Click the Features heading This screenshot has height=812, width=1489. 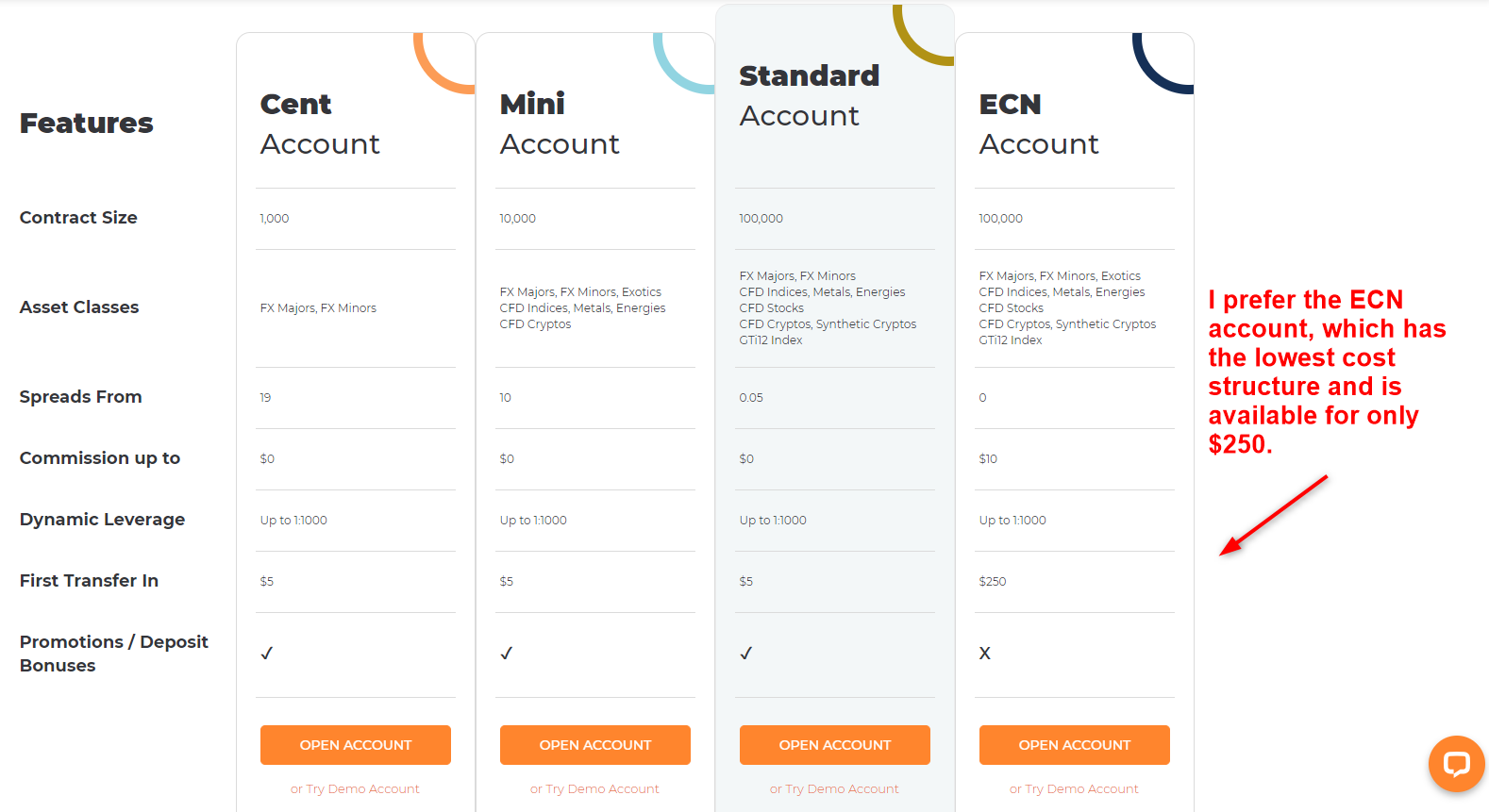pyautogui.click(x=87, y=123)
